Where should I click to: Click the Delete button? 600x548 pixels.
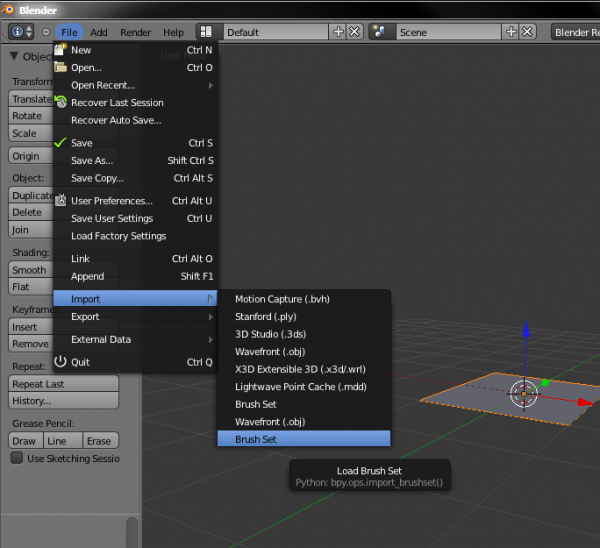click(31, 212)
